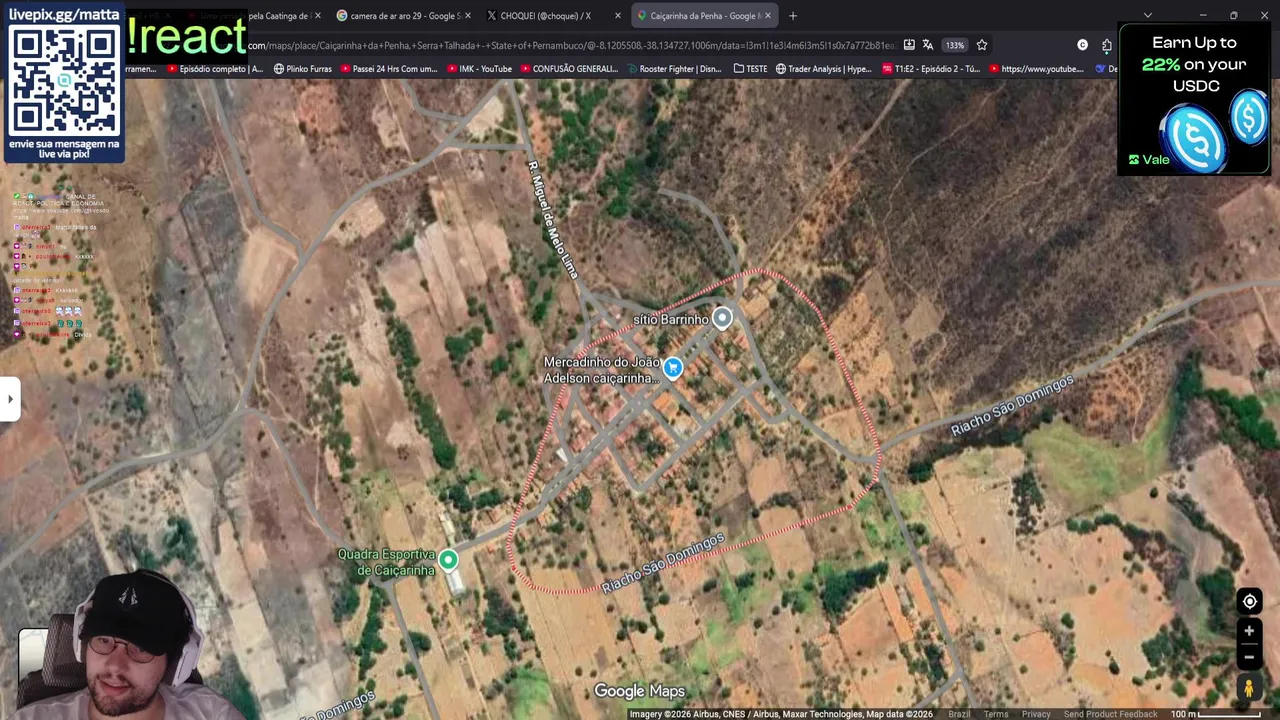This screenshot has height=720, width=1280.
Task: Open the browser extensions puzzle icon
Action: coord(1107,45)
